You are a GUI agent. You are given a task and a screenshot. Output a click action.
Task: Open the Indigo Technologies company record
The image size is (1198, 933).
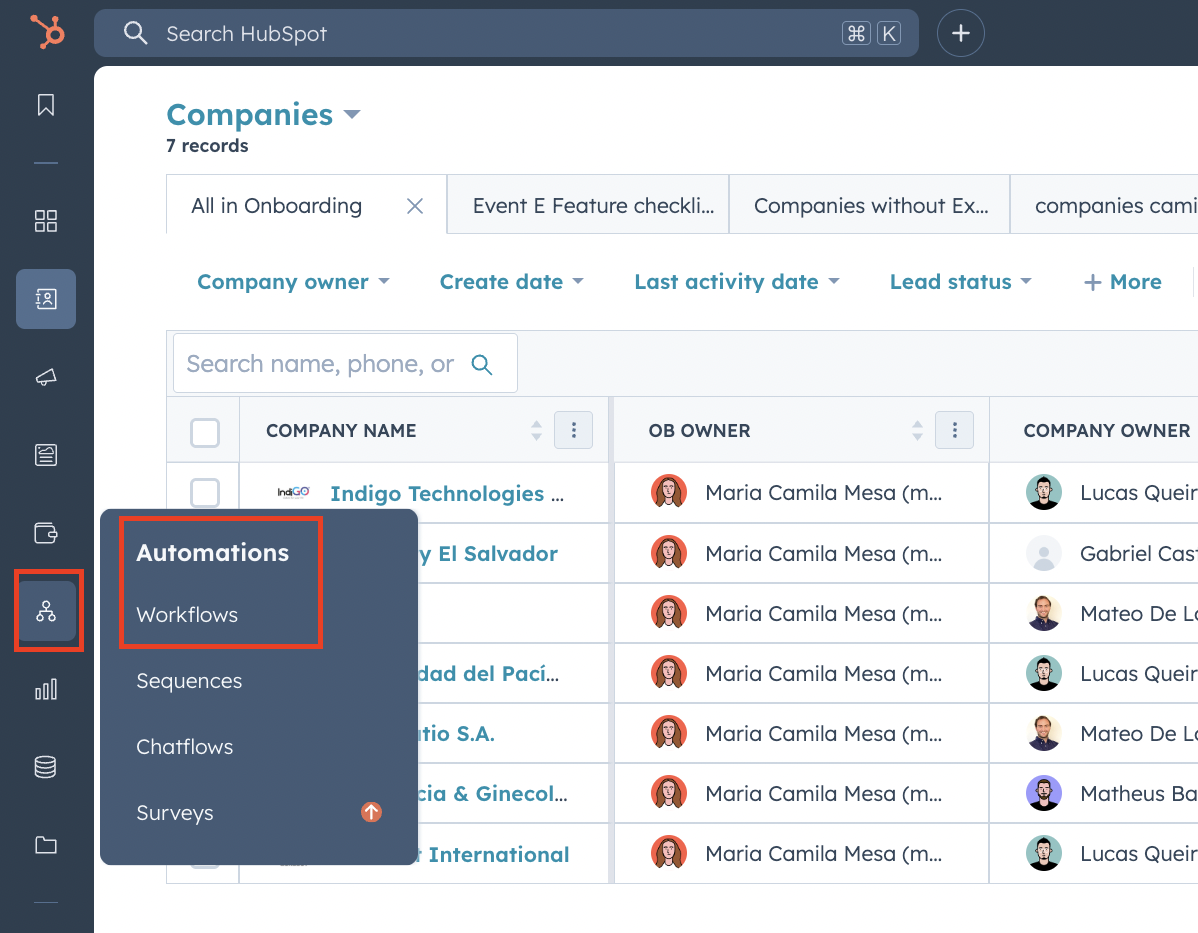click(447, 494)
